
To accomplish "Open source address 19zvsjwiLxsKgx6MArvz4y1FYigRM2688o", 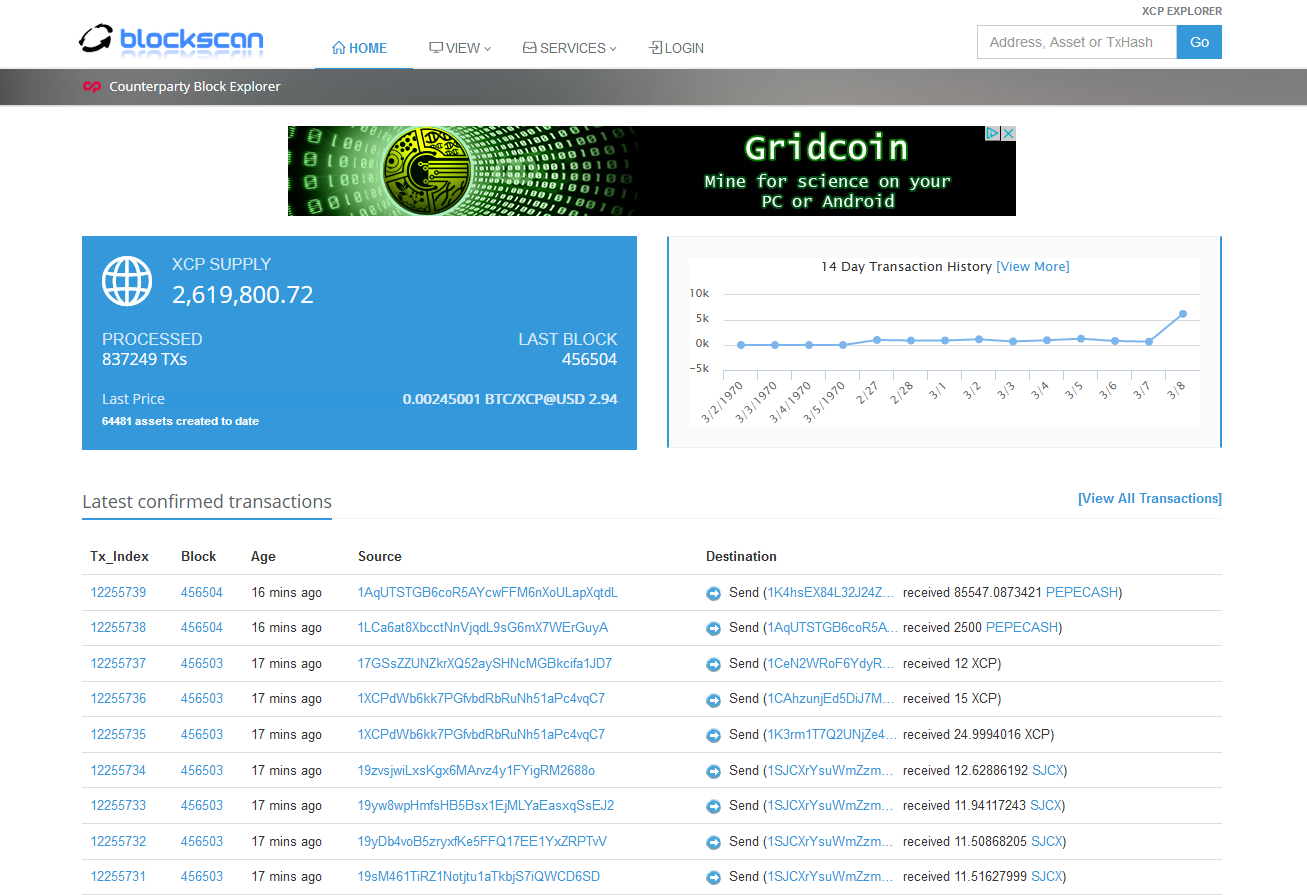I will [x=476, y=770].
